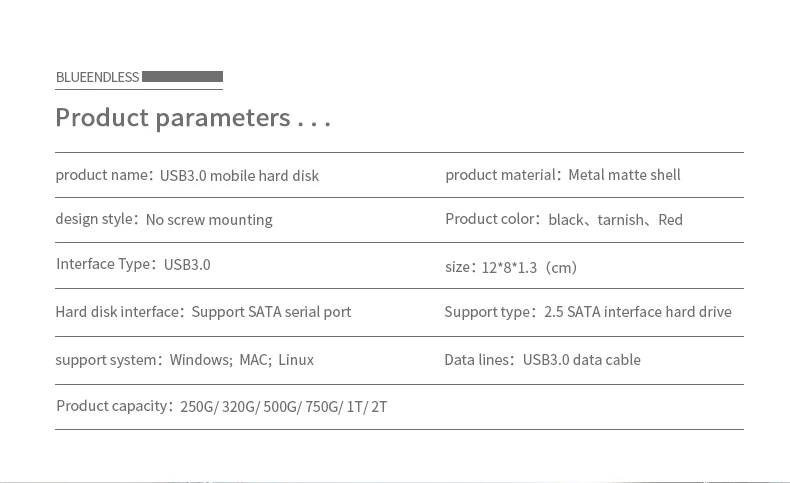Select the USB3.0 data cable text
790x483 pixels.
(x=581, y=360)
